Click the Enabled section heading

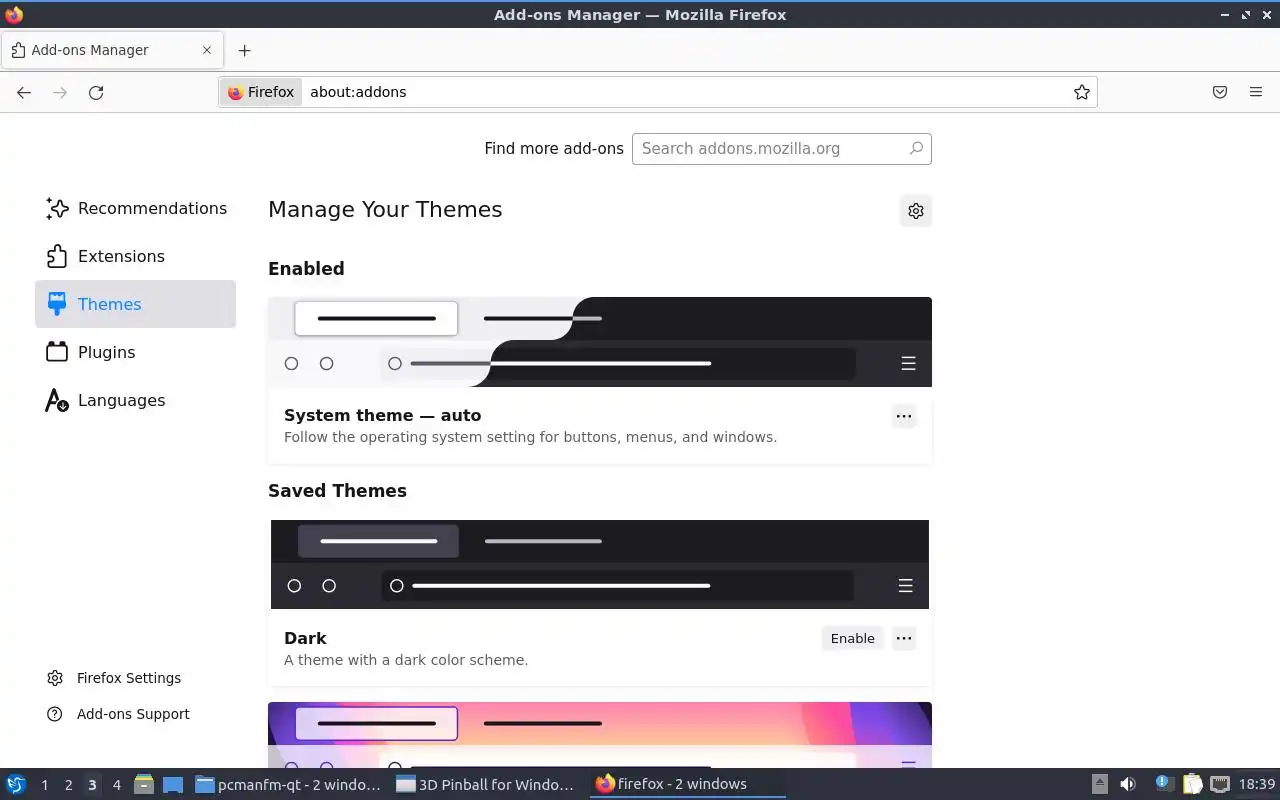tap(306, 269)
